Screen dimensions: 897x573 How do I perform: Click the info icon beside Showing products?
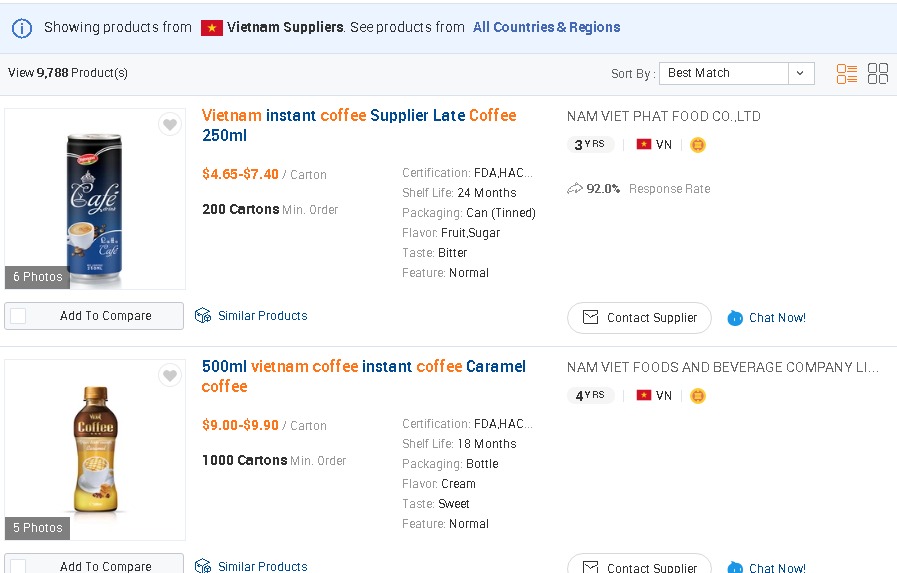click(x=22, y=27)
